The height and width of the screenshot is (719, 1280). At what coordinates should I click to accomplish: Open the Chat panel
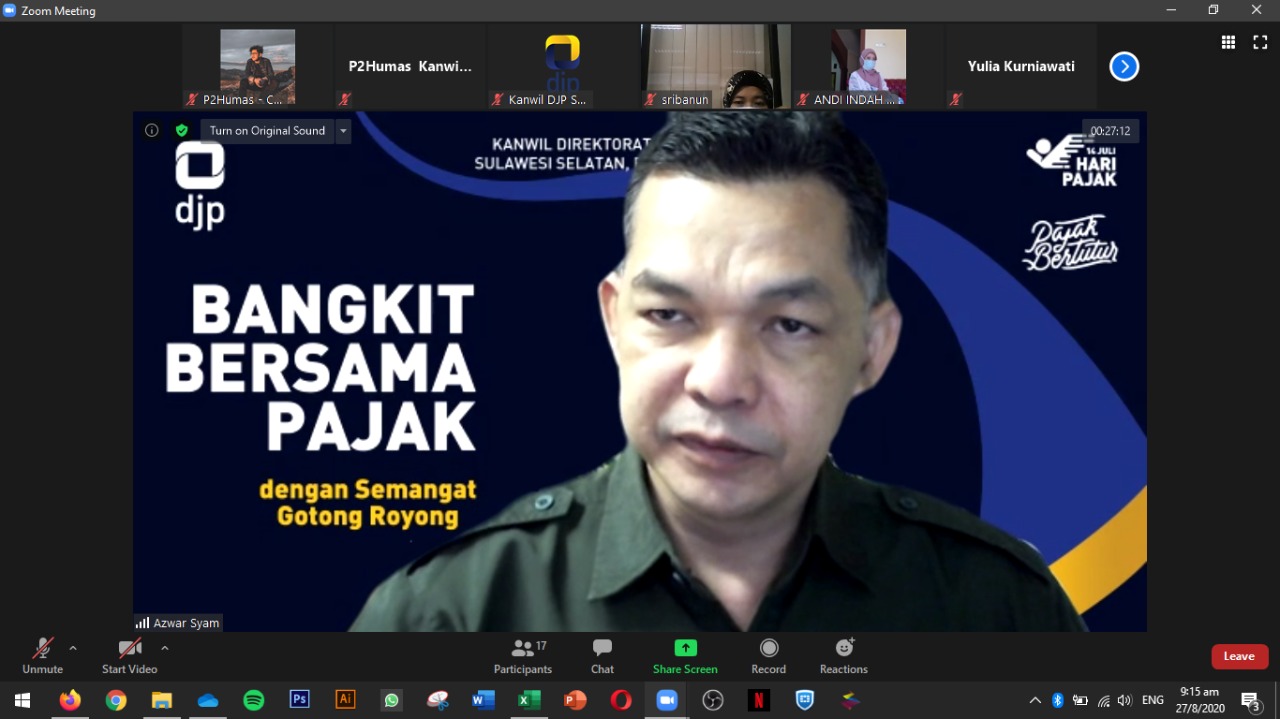[602, 656]
